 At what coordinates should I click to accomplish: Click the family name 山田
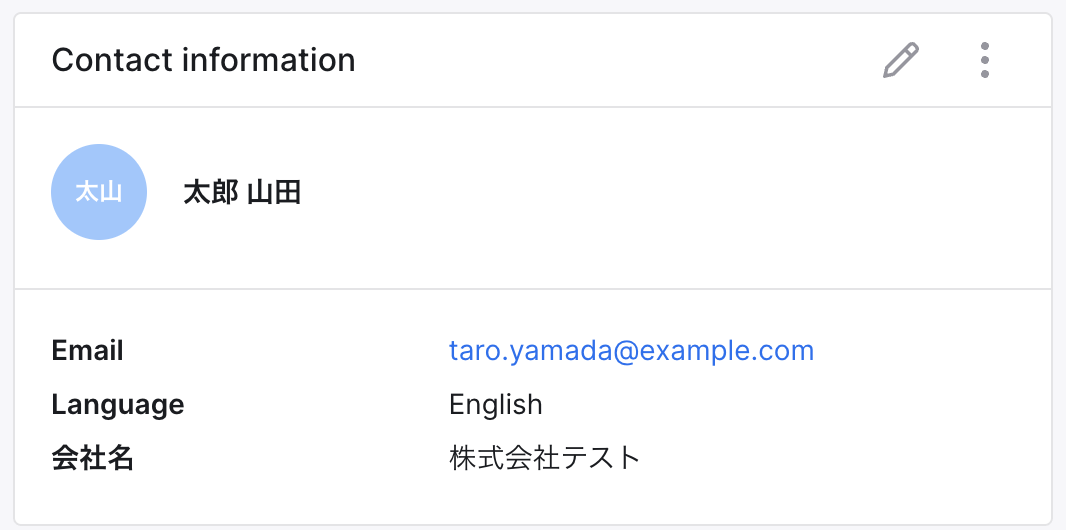pyautogui.click(x=274, y=192)
